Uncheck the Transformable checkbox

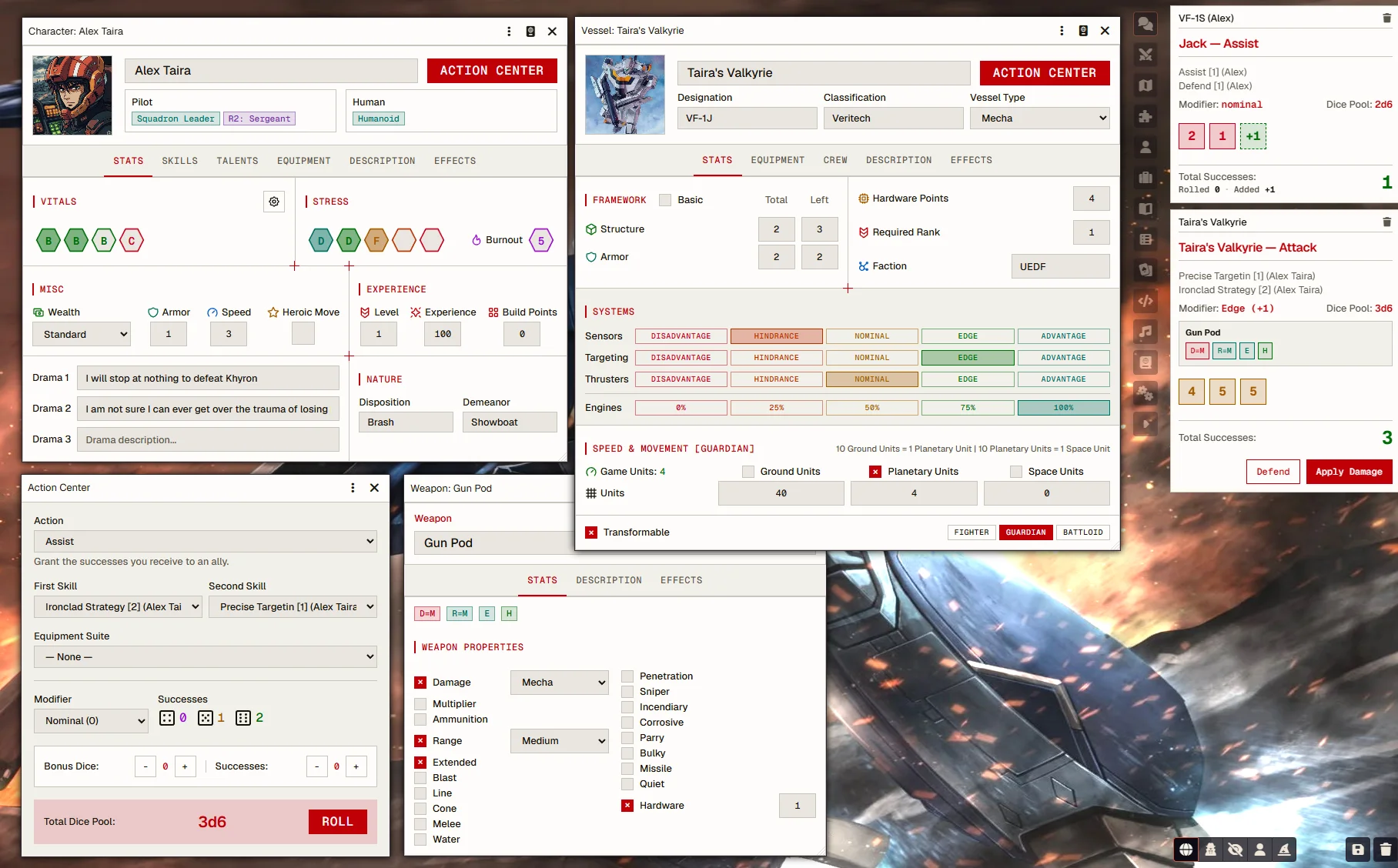coord(591,532)
